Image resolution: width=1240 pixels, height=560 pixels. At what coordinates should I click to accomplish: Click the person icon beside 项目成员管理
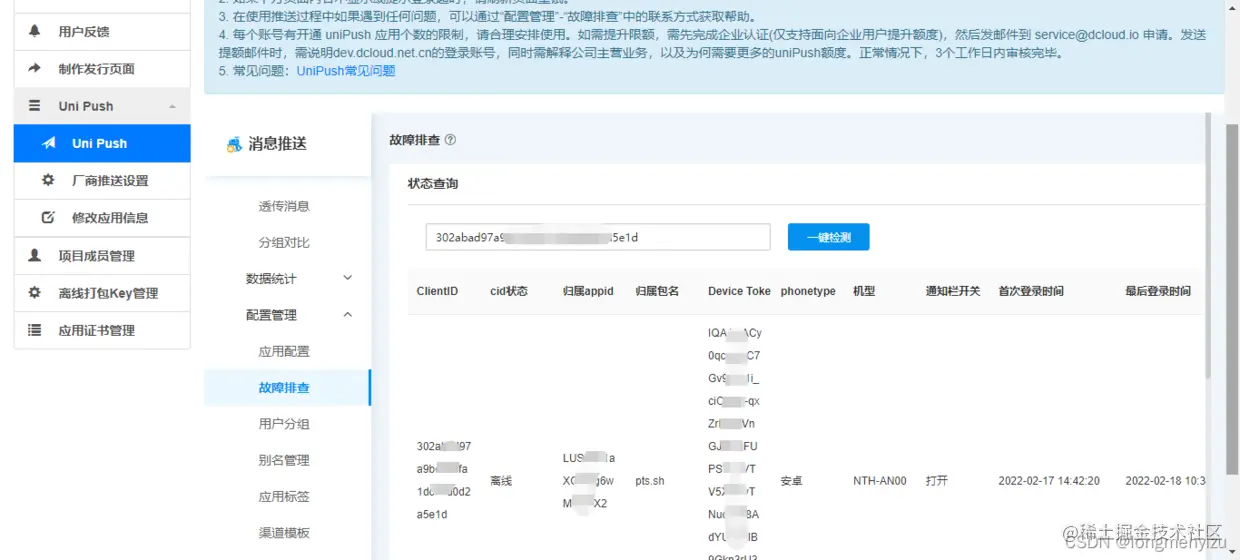coord(35,256)
